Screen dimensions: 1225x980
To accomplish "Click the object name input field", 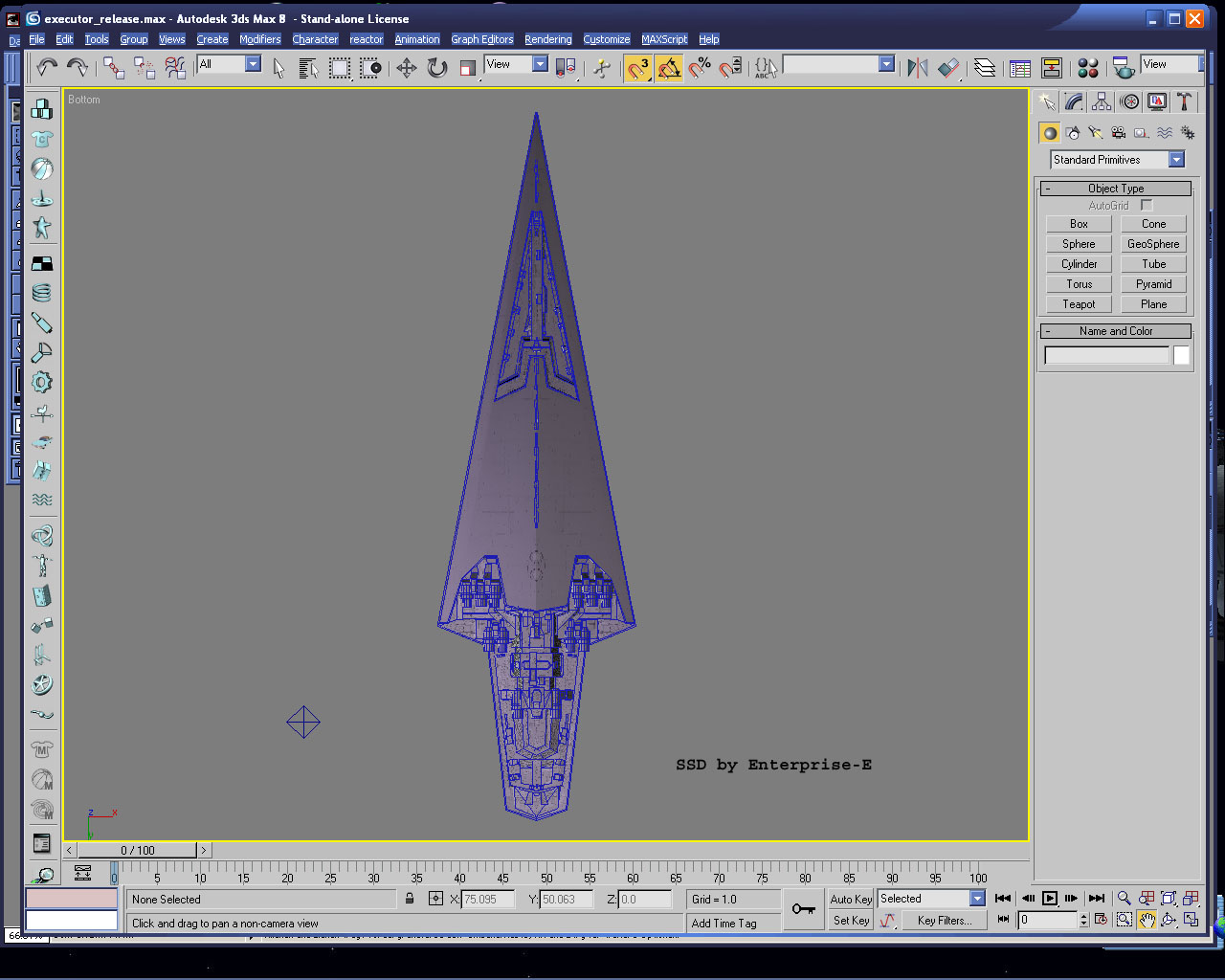I will [1106, 356].
